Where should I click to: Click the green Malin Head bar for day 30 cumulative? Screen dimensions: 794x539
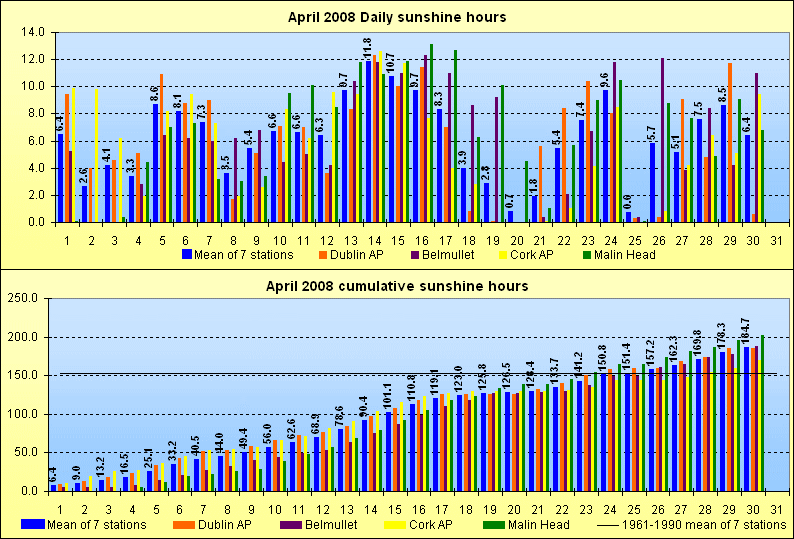(x=763, y=413)
